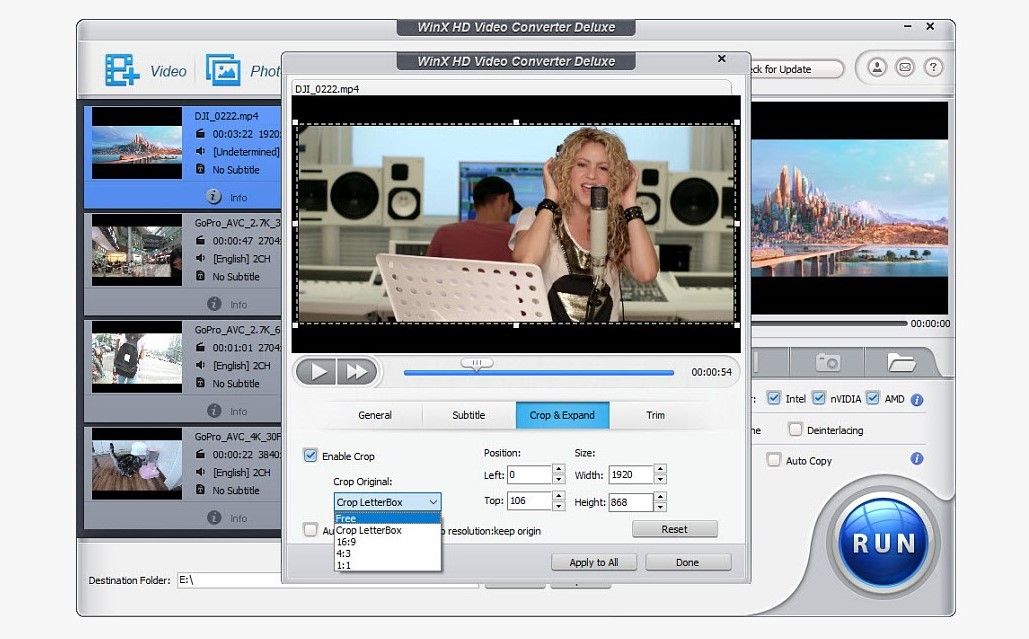The width and height of the screenshot is (1029, 639).
Task: Click the add Video icon in the toolbar
Action: click(120, 69)
